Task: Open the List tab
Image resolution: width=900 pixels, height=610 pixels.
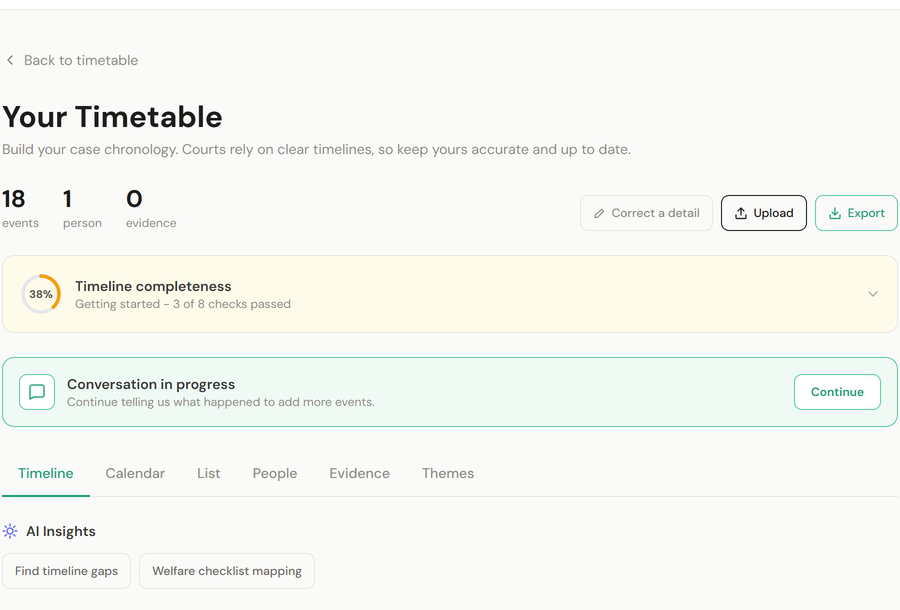Action: [x=208, y=473]
